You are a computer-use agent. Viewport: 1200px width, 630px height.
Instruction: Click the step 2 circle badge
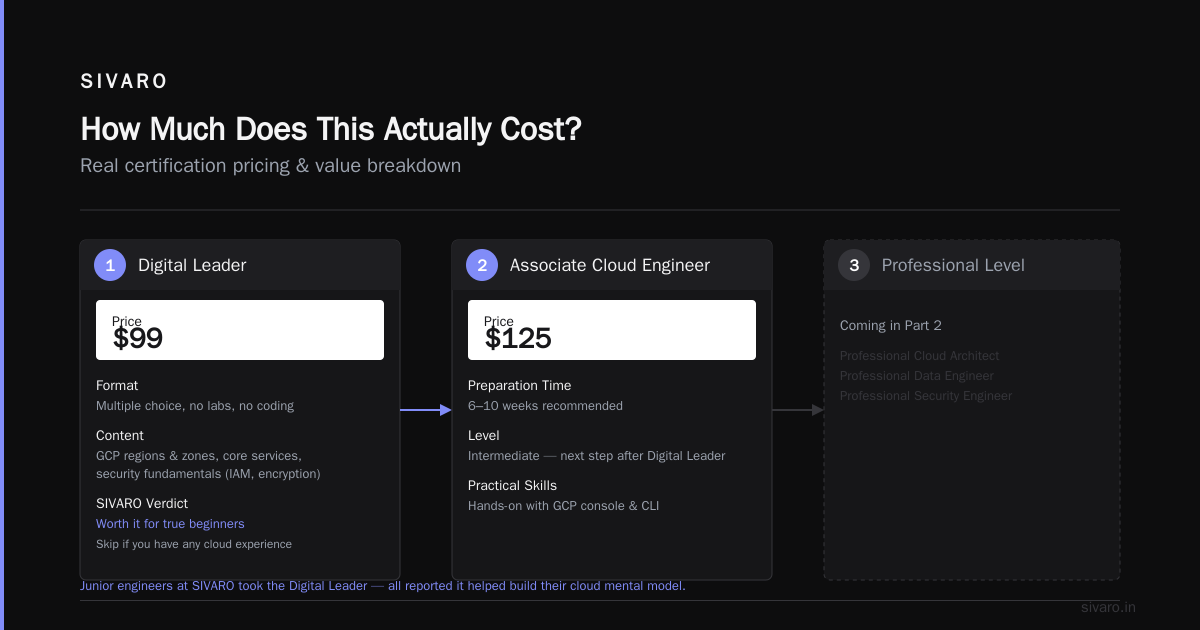482,265
